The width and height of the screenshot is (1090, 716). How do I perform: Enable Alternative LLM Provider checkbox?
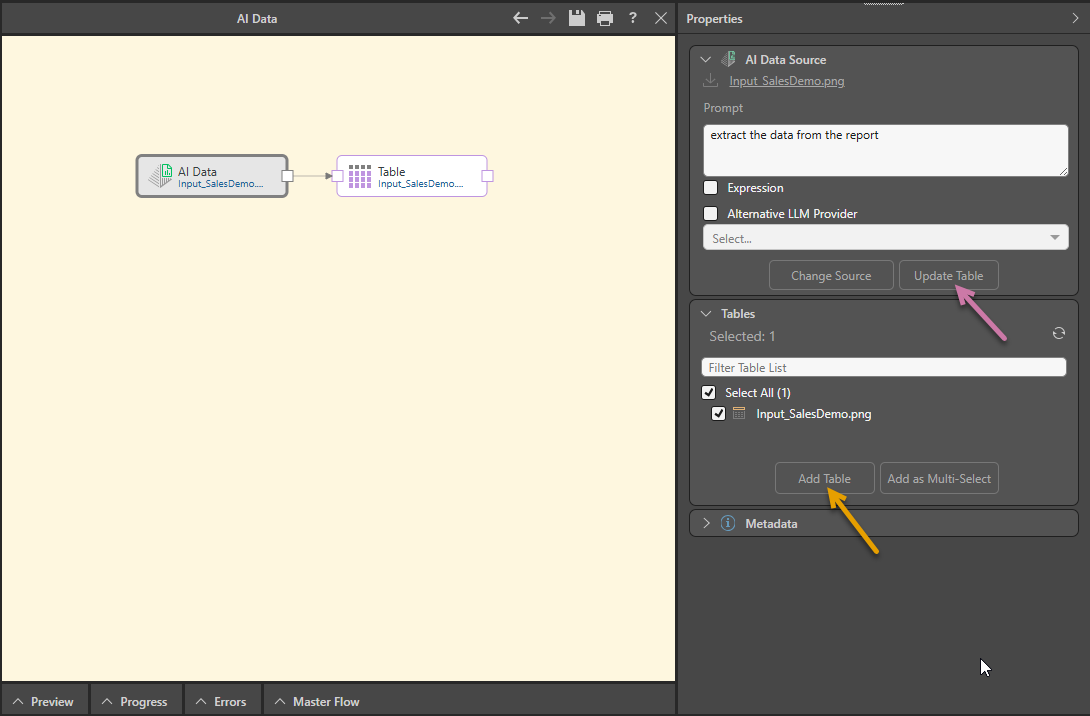click(711, 214)
